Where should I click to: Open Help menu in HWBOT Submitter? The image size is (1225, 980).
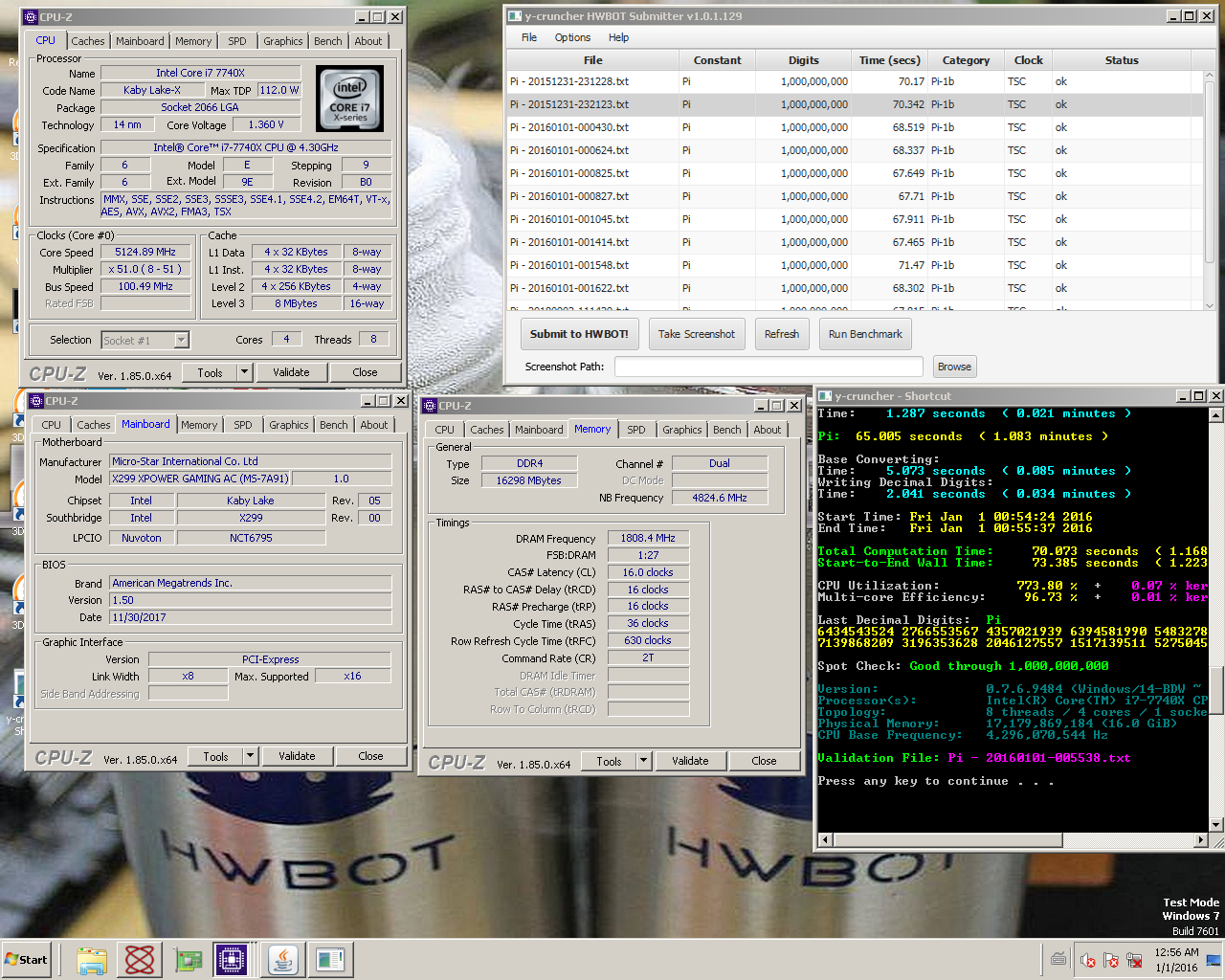coord(619,37)
